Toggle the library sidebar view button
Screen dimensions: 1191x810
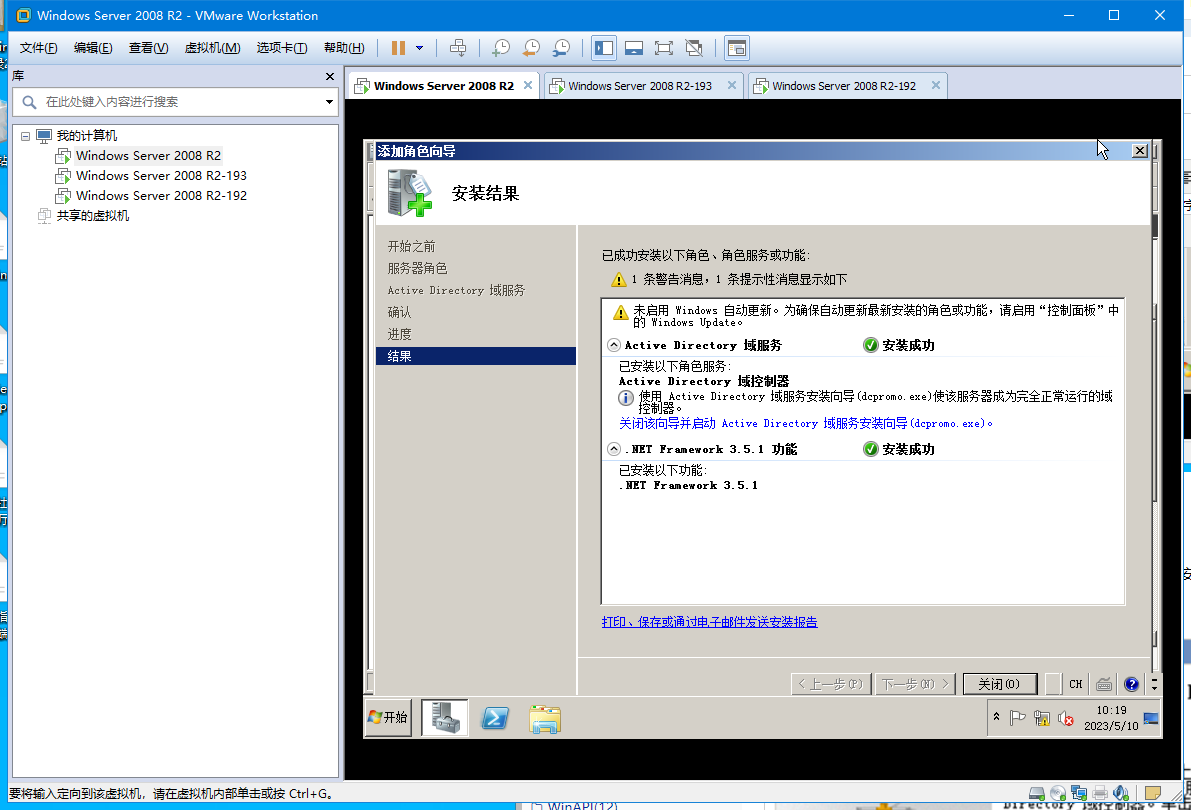604,48
